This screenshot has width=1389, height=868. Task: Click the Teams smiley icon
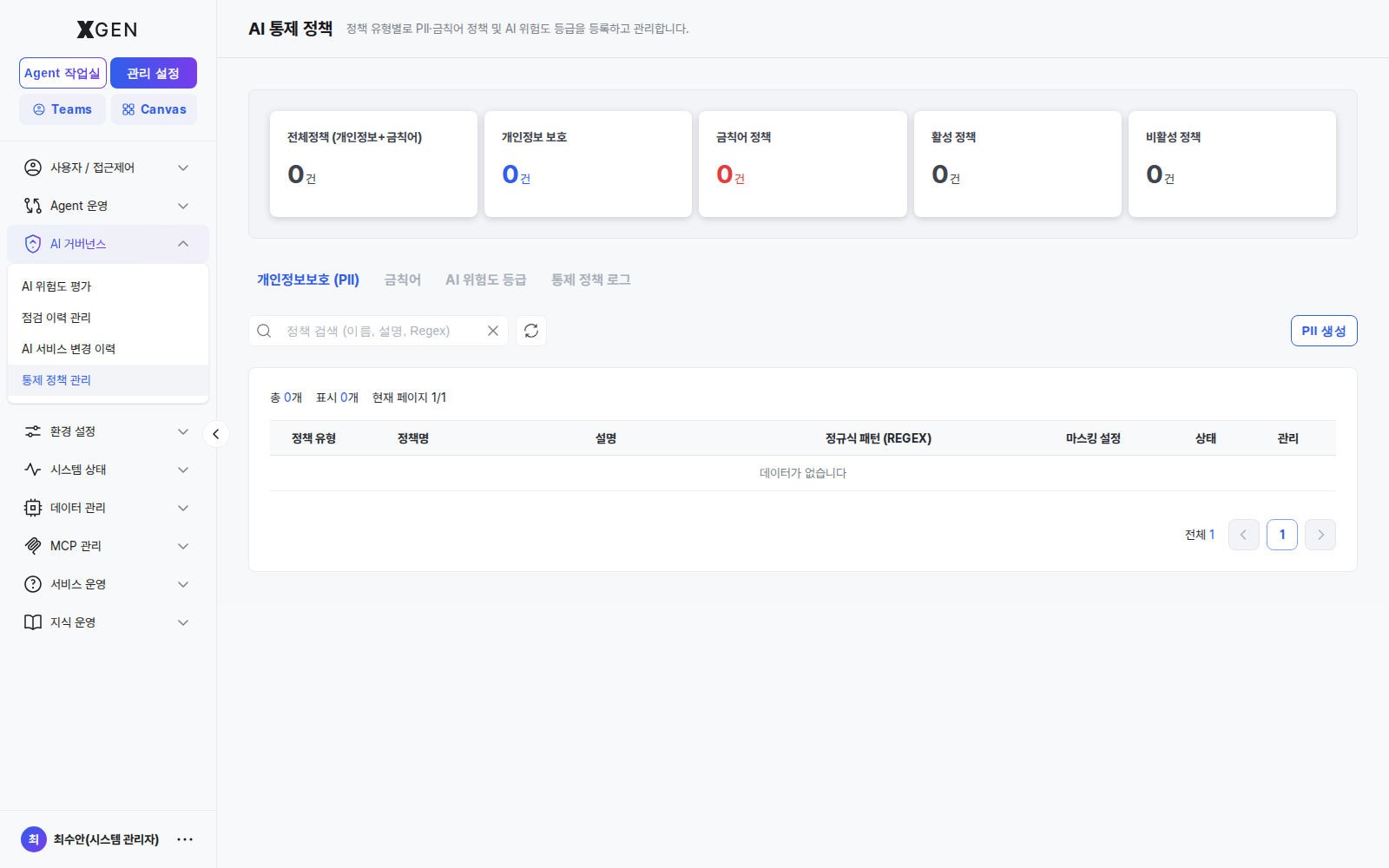click(39, 109)
